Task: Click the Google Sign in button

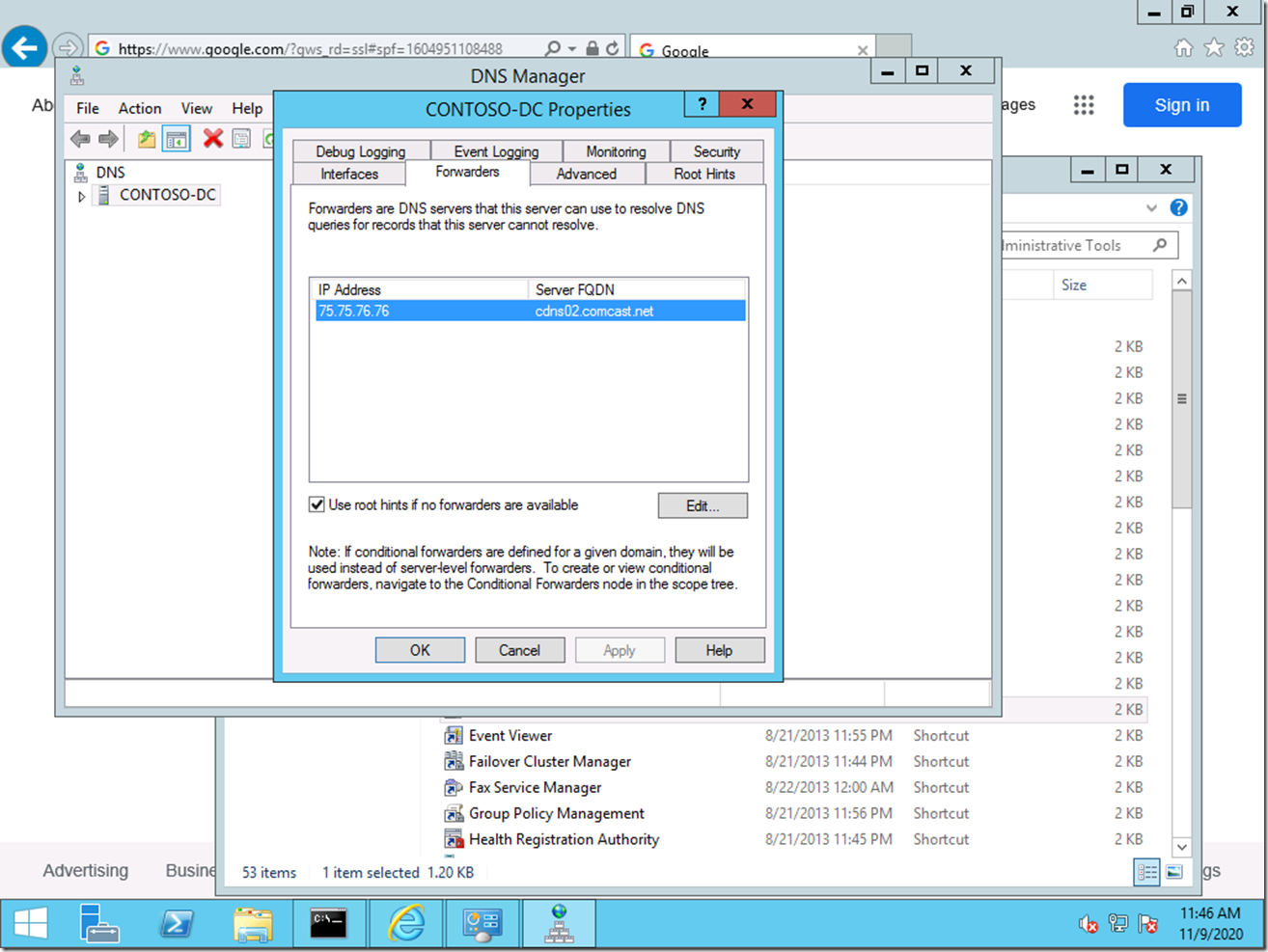Action: point(1181,105)
